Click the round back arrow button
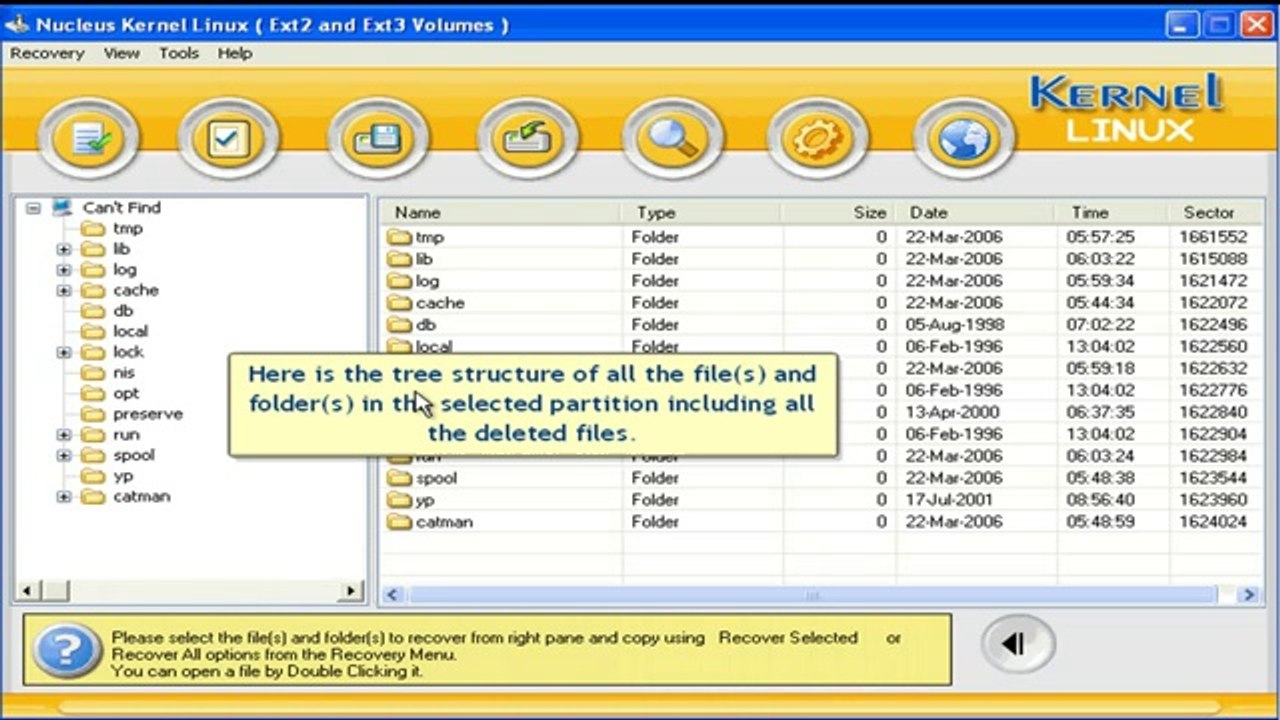This screenshot has height=720, width=1280. pyautogui.click(x=1017, y=643)
